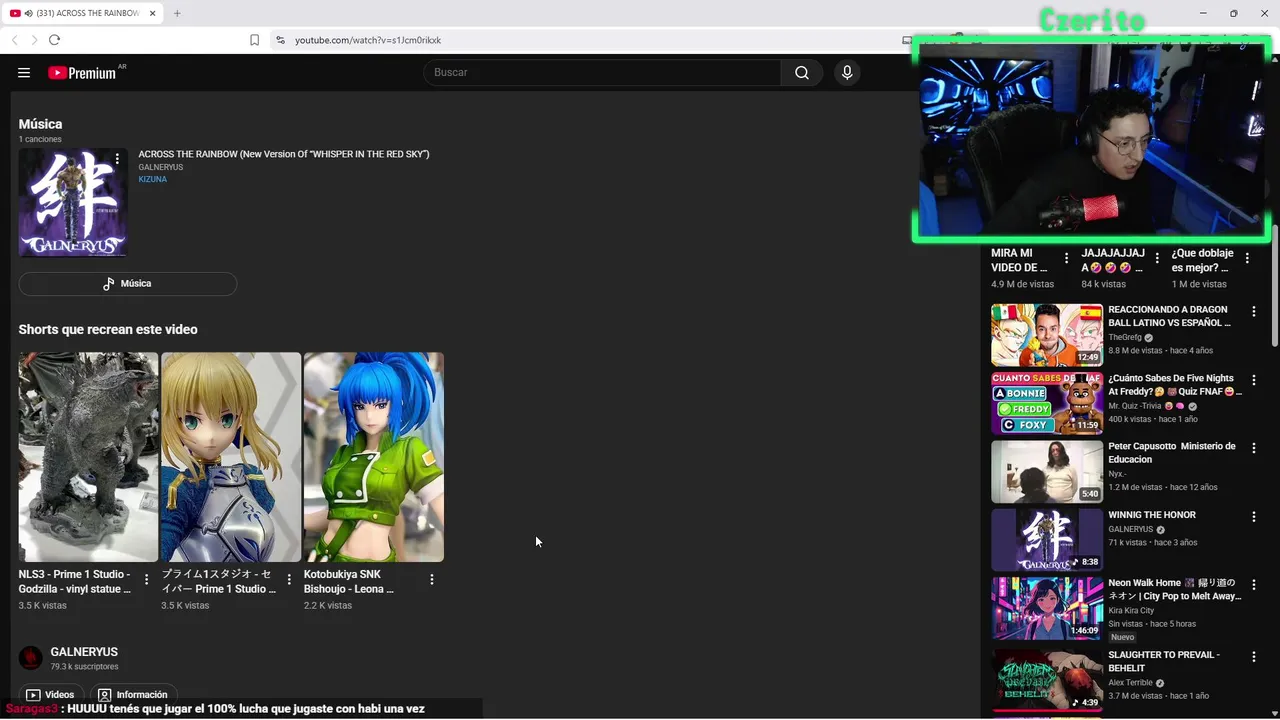The height and width of the screenshot is (720, 1280).
Task: Open FNAF quiz video thumbnail
Action: click(x=1047, y=403)
